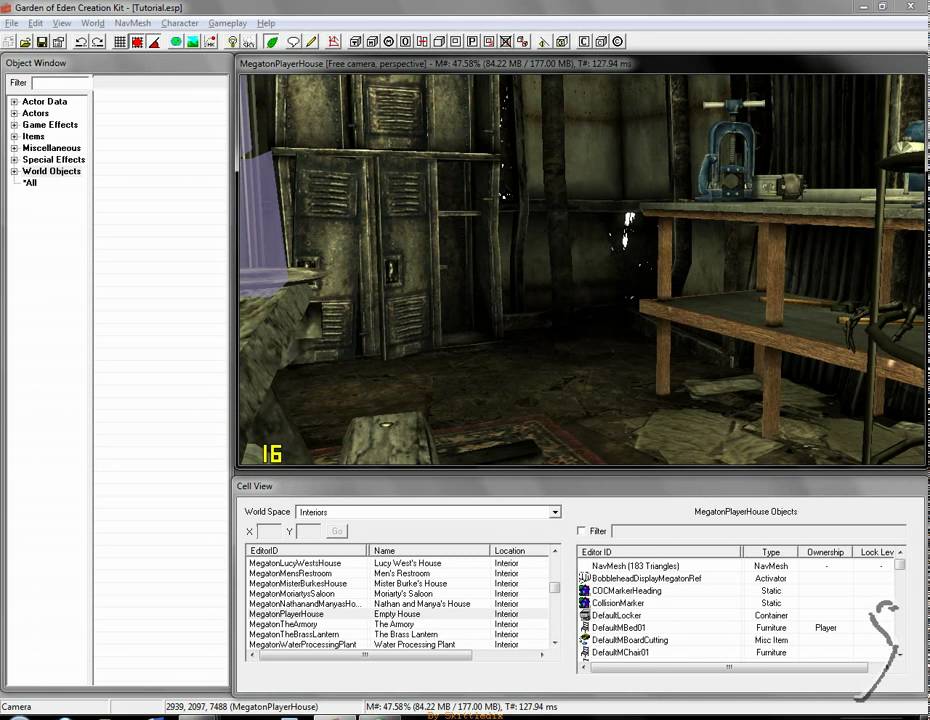Click the last circle icon on toolbar
This screenshot has height=720, width=930.
pyautogui.click(x=617, y=42)
